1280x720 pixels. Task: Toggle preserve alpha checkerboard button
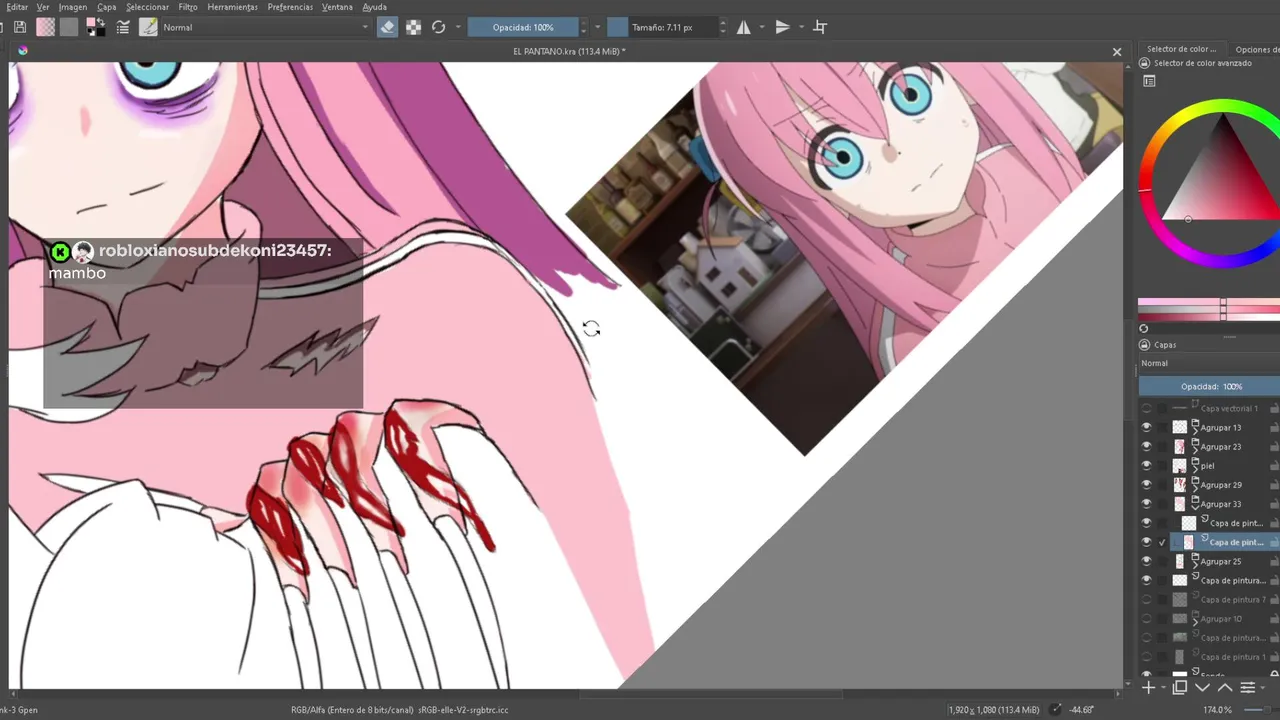413,27
